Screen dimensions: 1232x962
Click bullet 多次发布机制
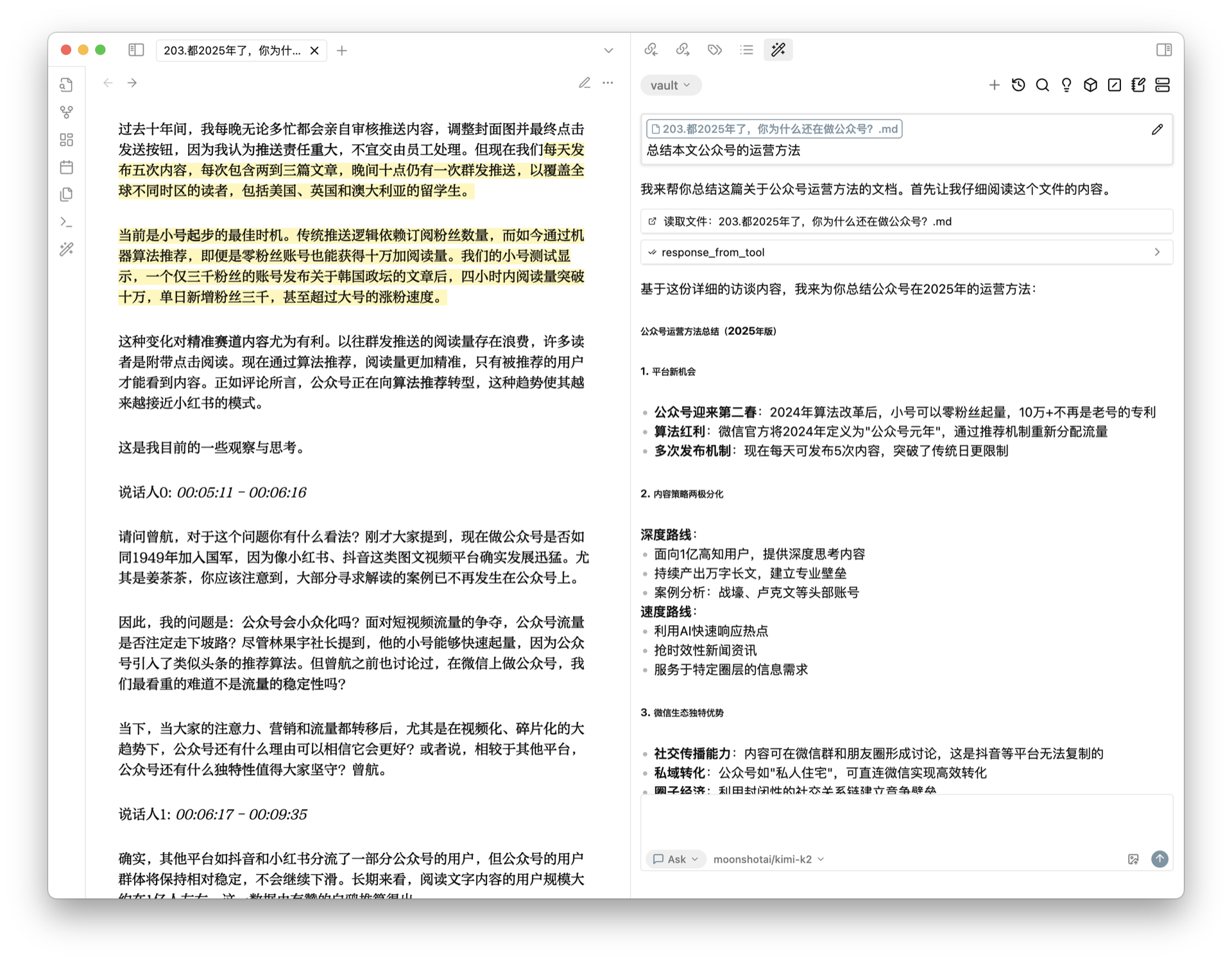[831, 451]
